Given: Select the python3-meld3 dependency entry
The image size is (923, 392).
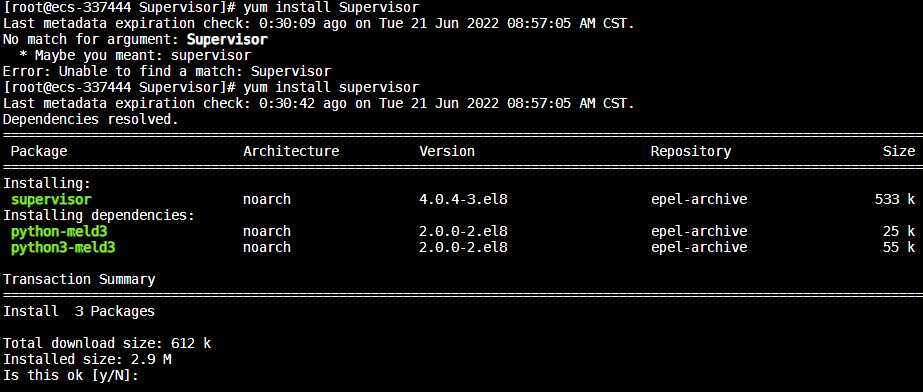Looking at the screenshot, I should pyautogui.click(x=64, y=247).
